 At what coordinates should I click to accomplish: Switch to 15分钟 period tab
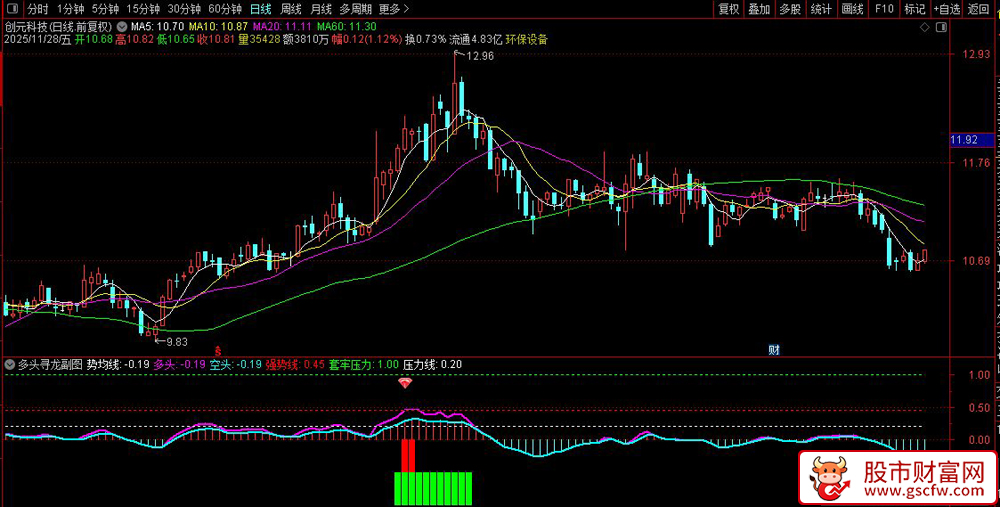143,9
